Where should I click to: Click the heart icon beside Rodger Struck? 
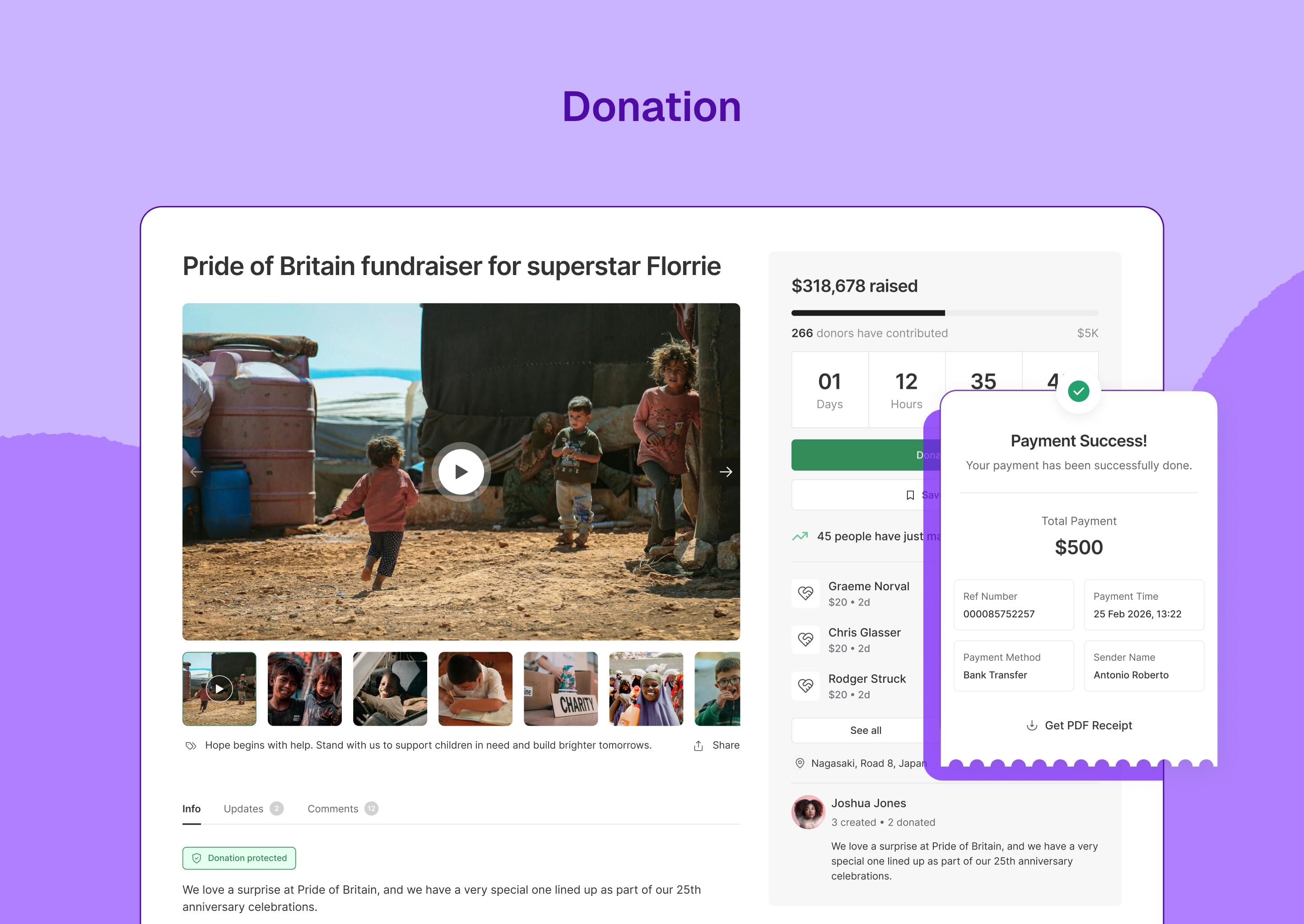tap(805, 686)
